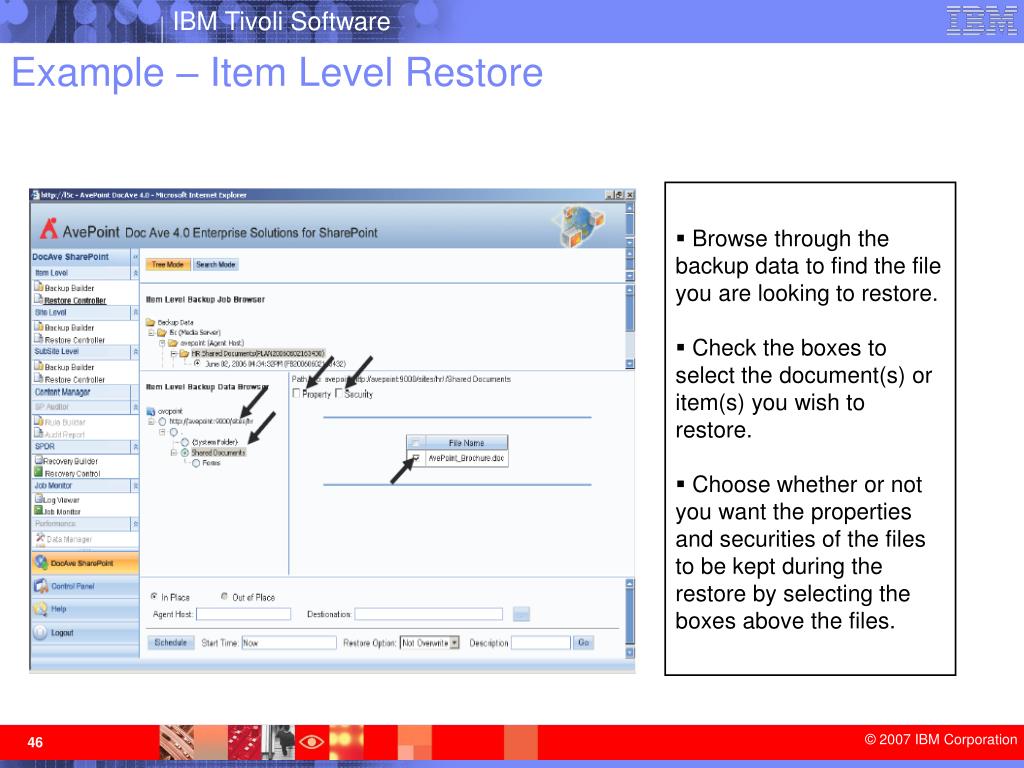This screenshot has height=768, width=1024.
Task: Select the In Place radio button
Action: coord(154,596)
